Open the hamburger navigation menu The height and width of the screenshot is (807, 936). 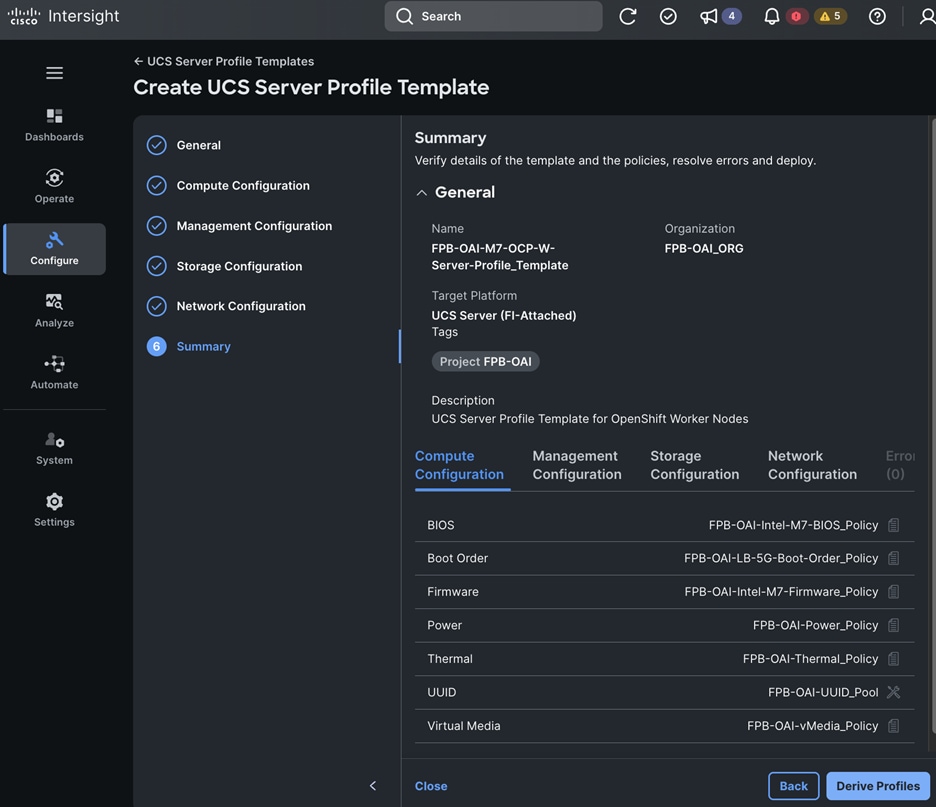54,73
